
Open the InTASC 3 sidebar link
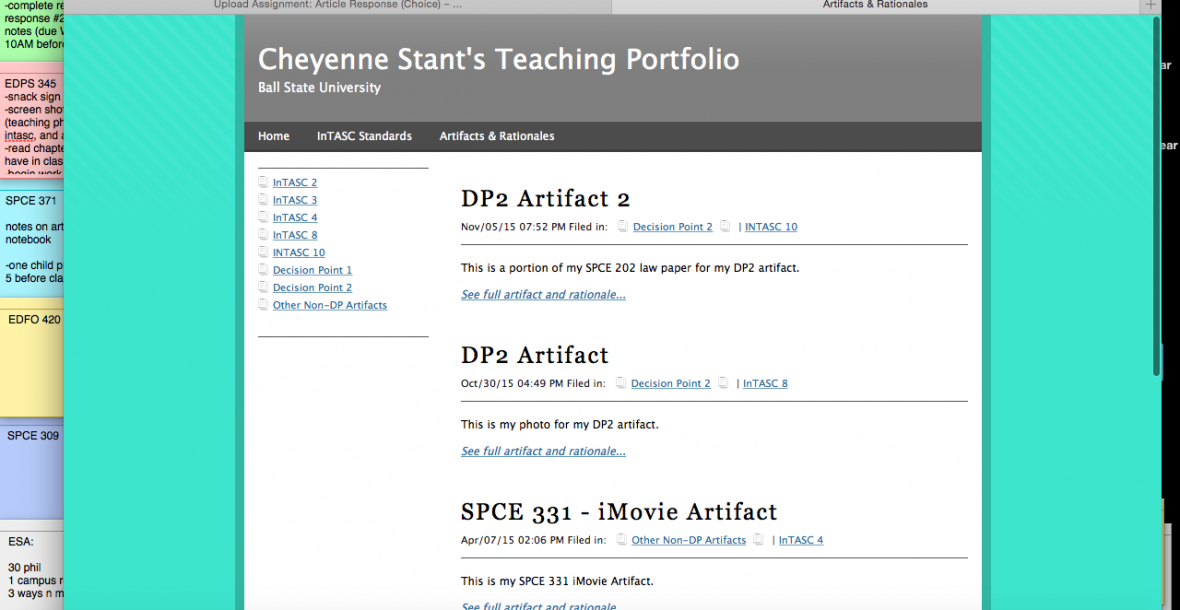tap(295, 200)
